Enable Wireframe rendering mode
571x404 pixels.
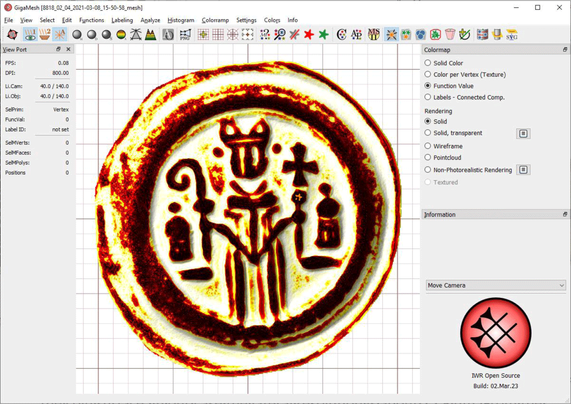(x=444, y=146)
